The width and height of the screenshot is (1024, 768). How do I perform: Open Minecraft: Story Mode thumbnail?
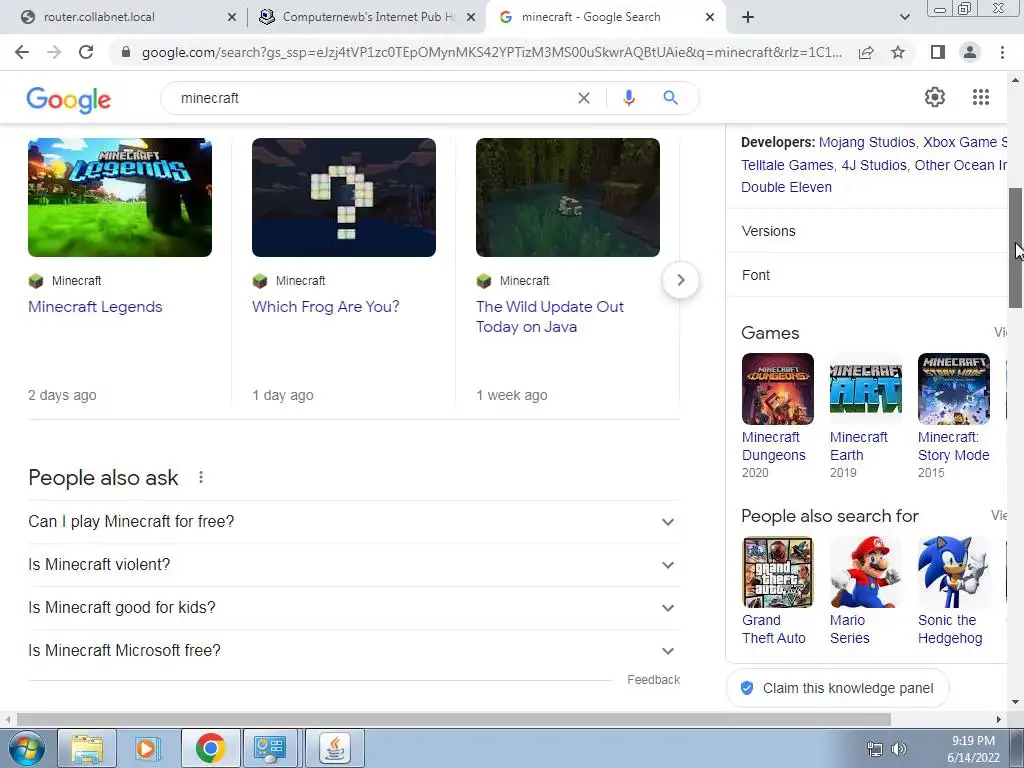pos(953,389)
